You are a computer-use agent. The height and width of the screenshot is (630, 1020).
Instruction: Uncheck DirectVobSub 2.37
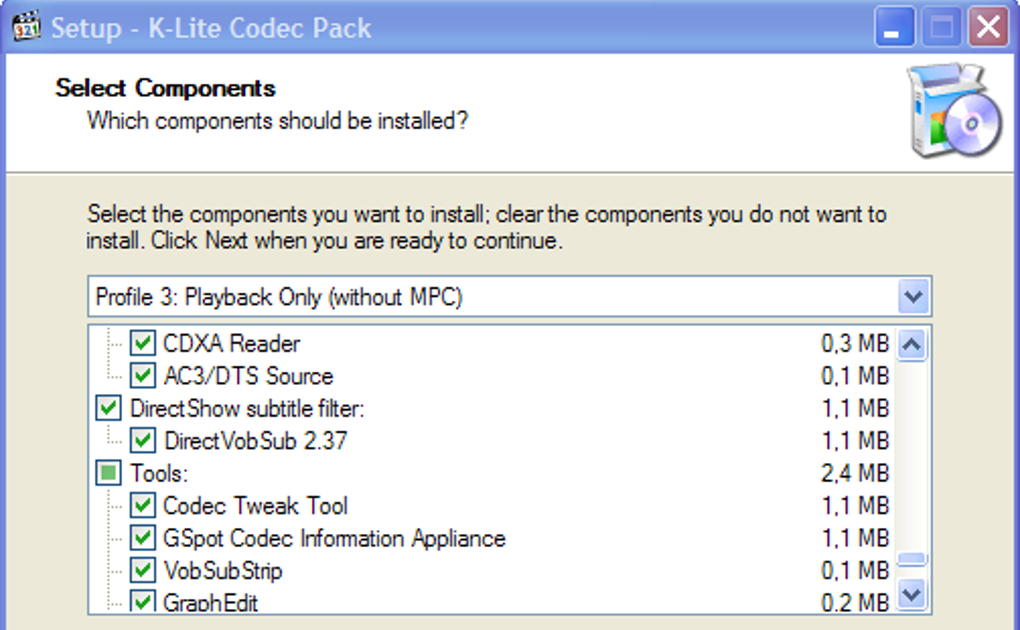[142, 441]
